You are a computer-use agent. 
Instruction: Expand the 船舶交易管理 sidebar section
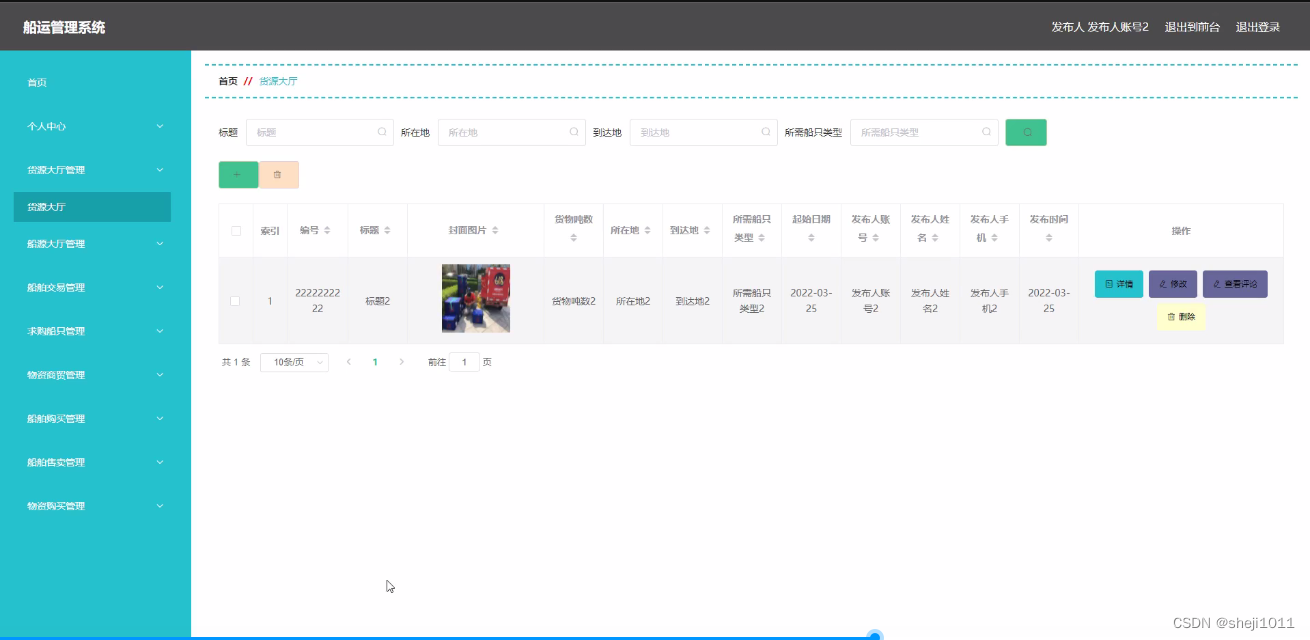[x=92, y=287]
